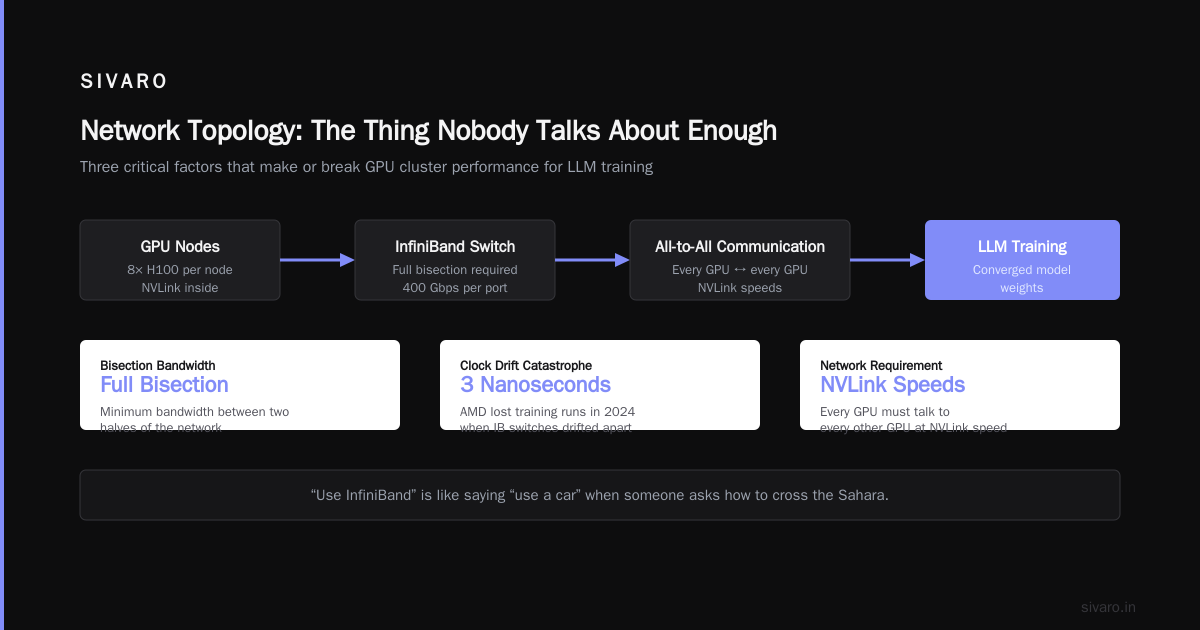Select the GPU Nodes box
The height and width of the screenshot is (630, 1200).
[180, 260]
